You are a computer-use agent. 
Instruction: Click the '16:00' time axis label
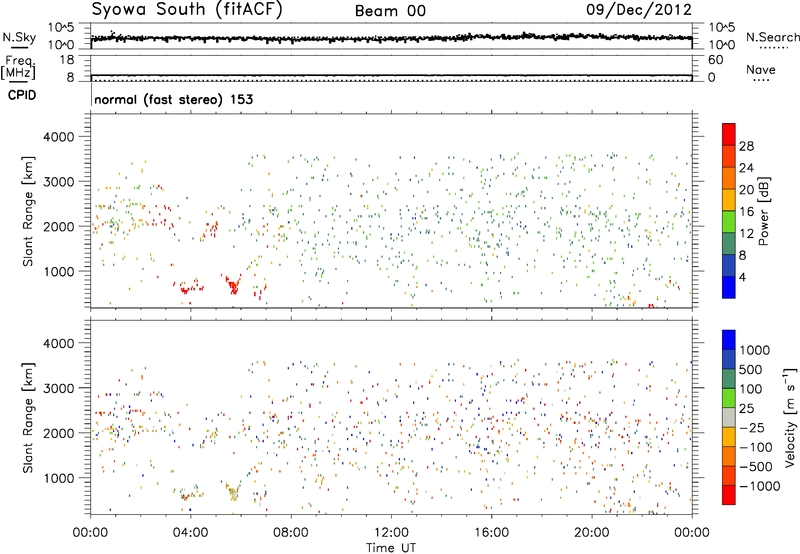pyautogui.click(x=491, y=533)
